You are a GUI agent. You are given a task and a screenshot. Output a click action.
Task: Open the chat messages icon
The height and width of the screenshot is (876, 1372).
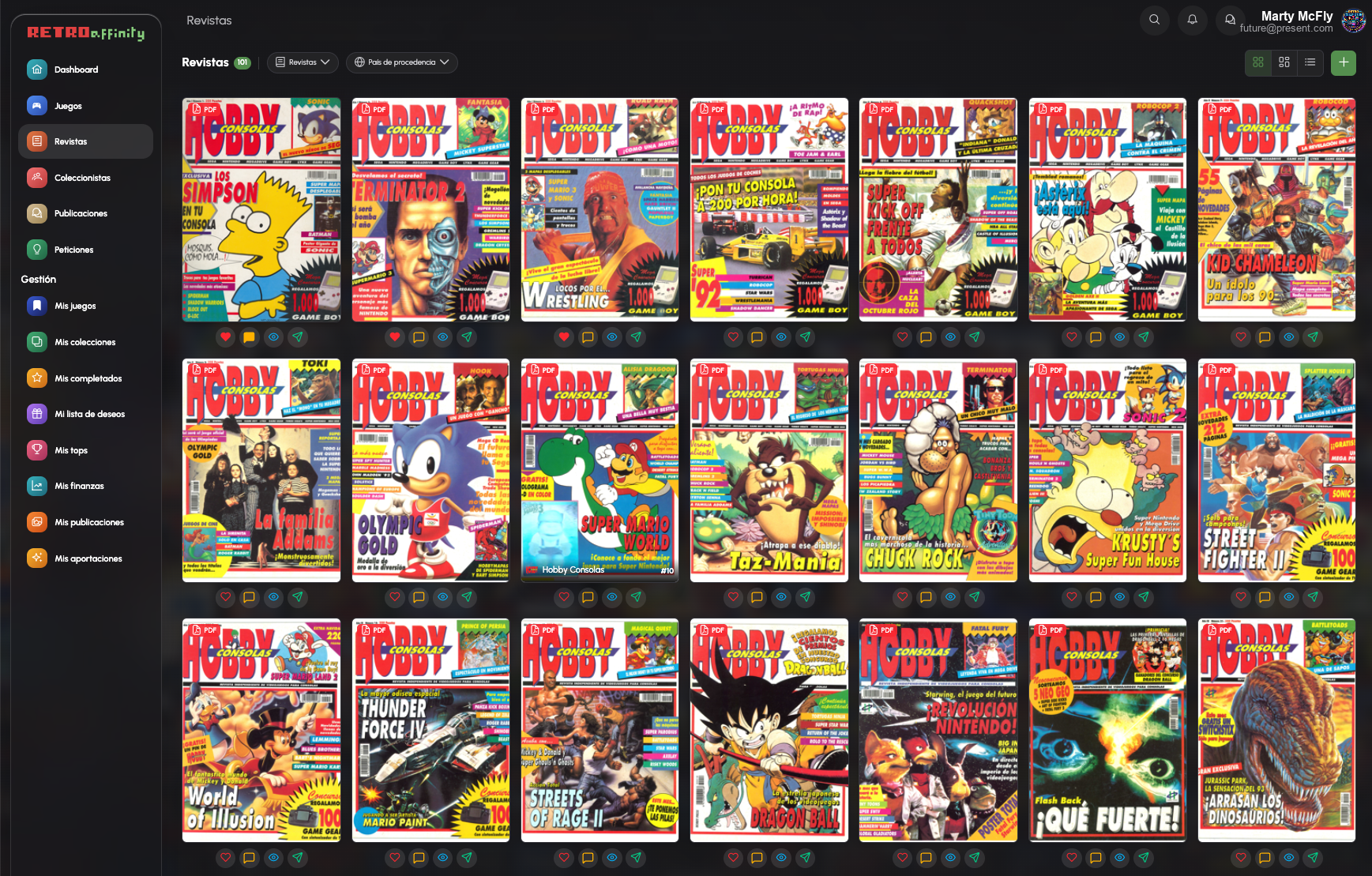1230,20
